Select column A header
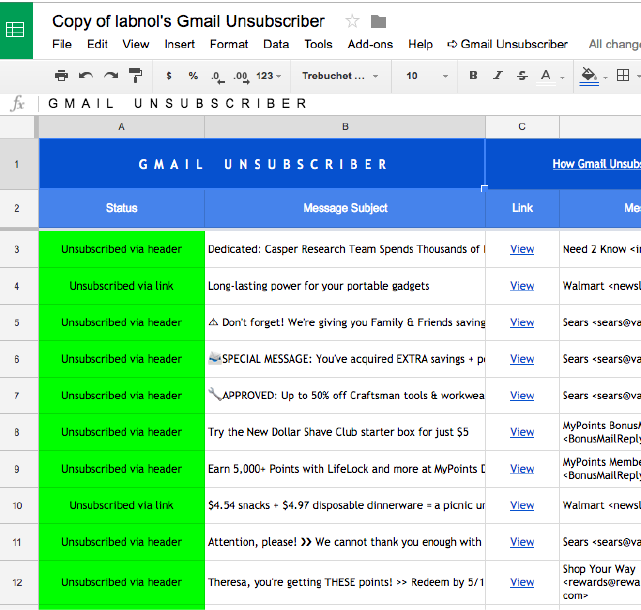 (121, 127)
